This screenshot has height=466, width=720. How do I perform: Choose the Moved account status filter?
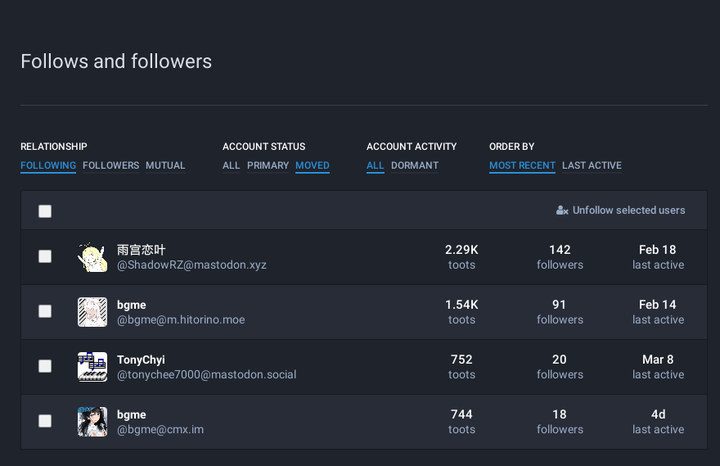coord(312,166)
